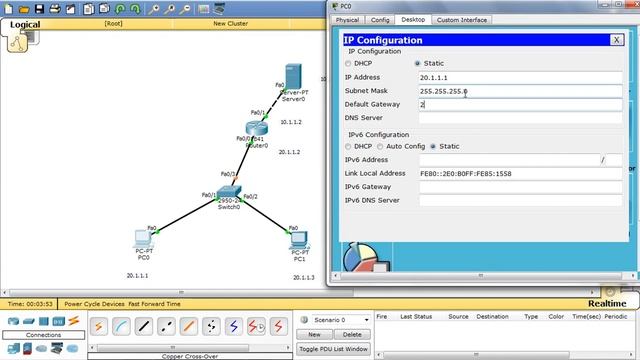The width and height of the screenshot is (640, 360).
Task: Choose the Serial DCE cable with clock
Action: point(256,327)
